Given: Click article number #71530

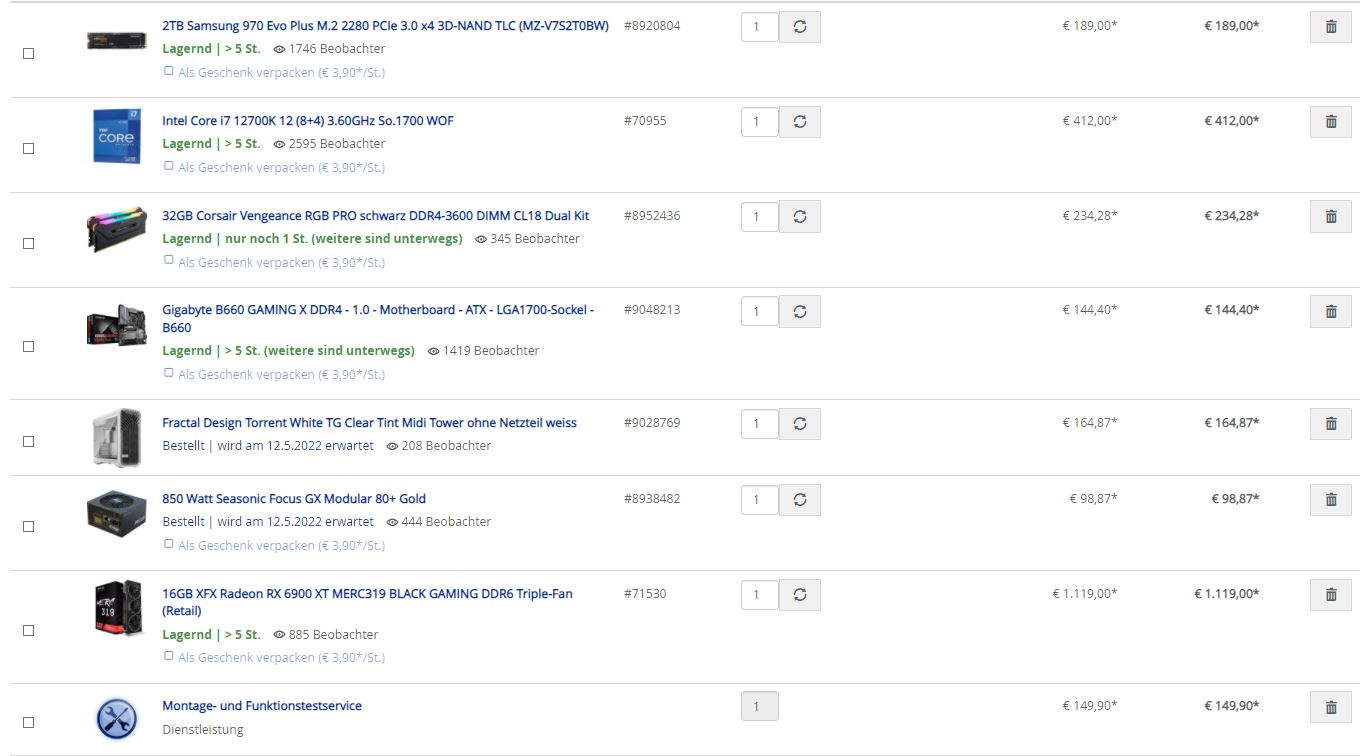Looking at the screenshot, I should (x=645, y=594).
